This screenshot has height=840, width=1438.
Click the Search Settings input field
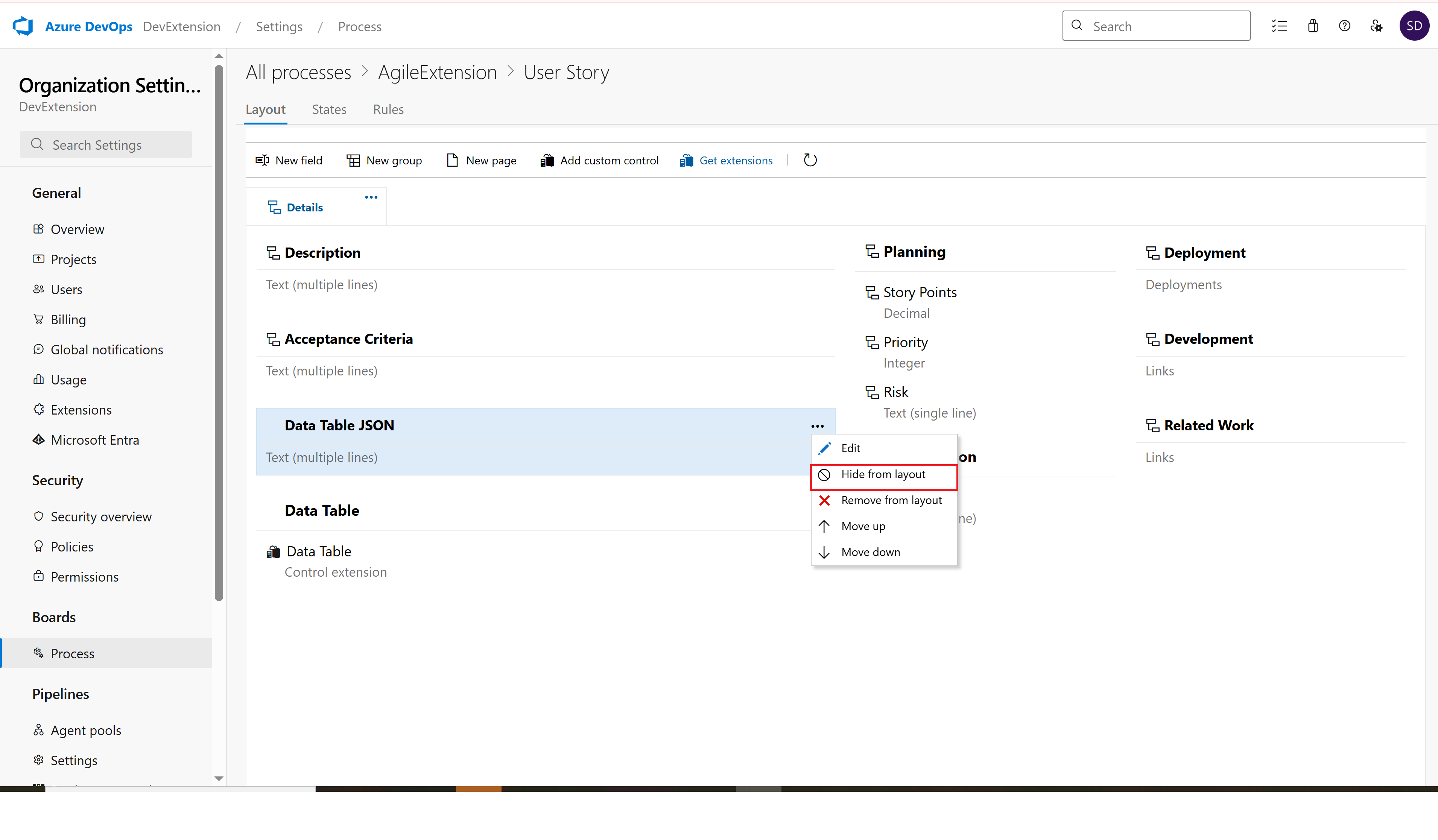(x=106, y=145)
